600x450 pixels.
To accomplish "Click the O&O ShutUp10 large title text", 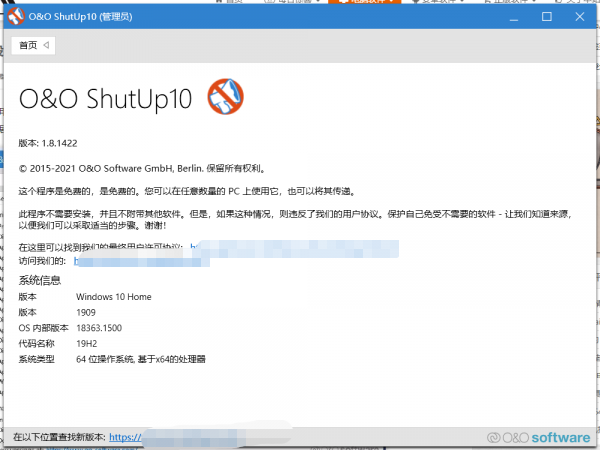I will 105,98.
